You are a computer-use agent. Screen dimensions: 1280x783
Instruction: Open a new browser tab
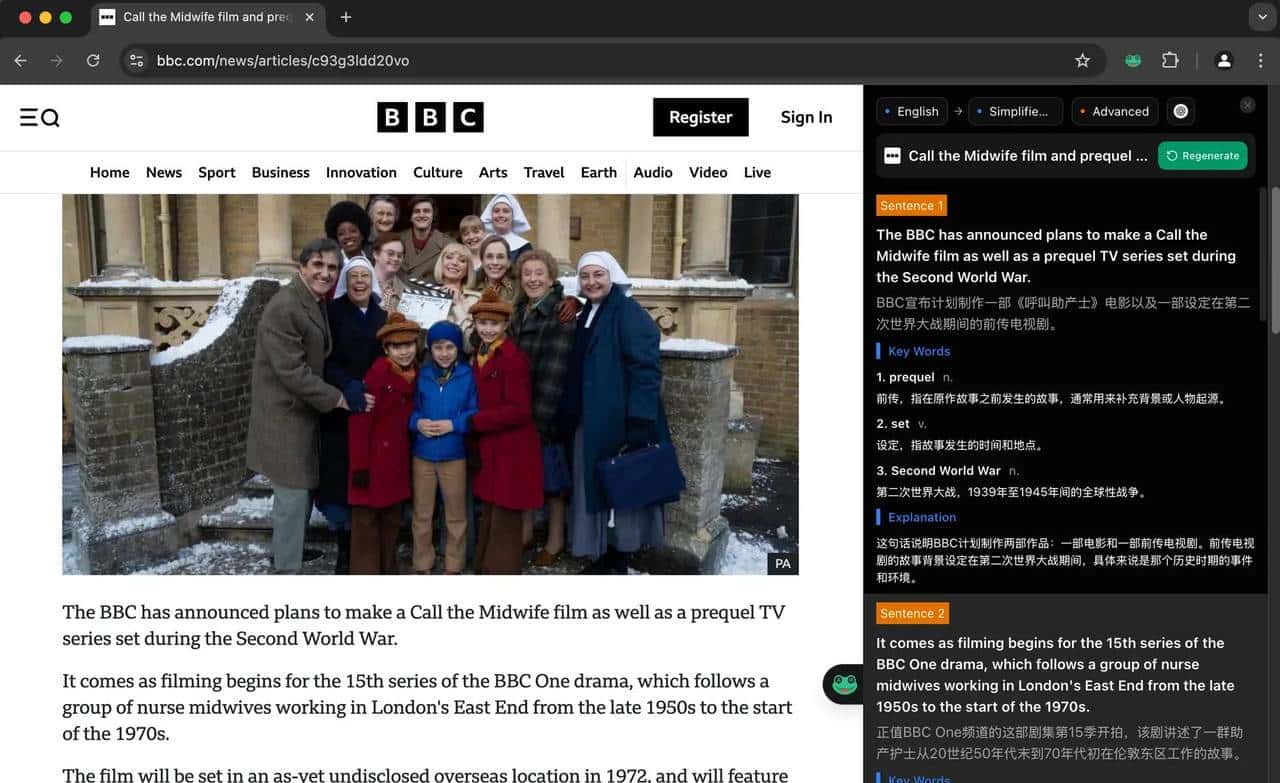pyautogui.click(x=346, y=17)
